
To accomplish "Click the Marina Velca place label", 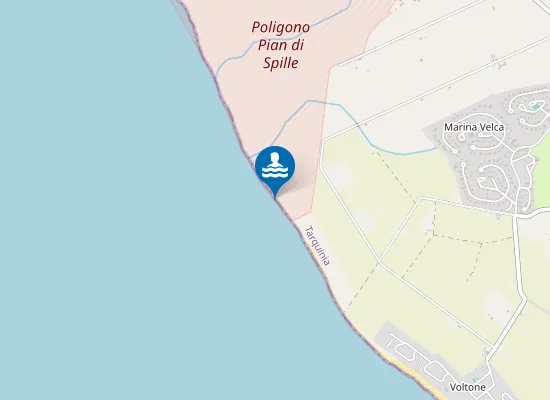I will [x=474, y=127].
